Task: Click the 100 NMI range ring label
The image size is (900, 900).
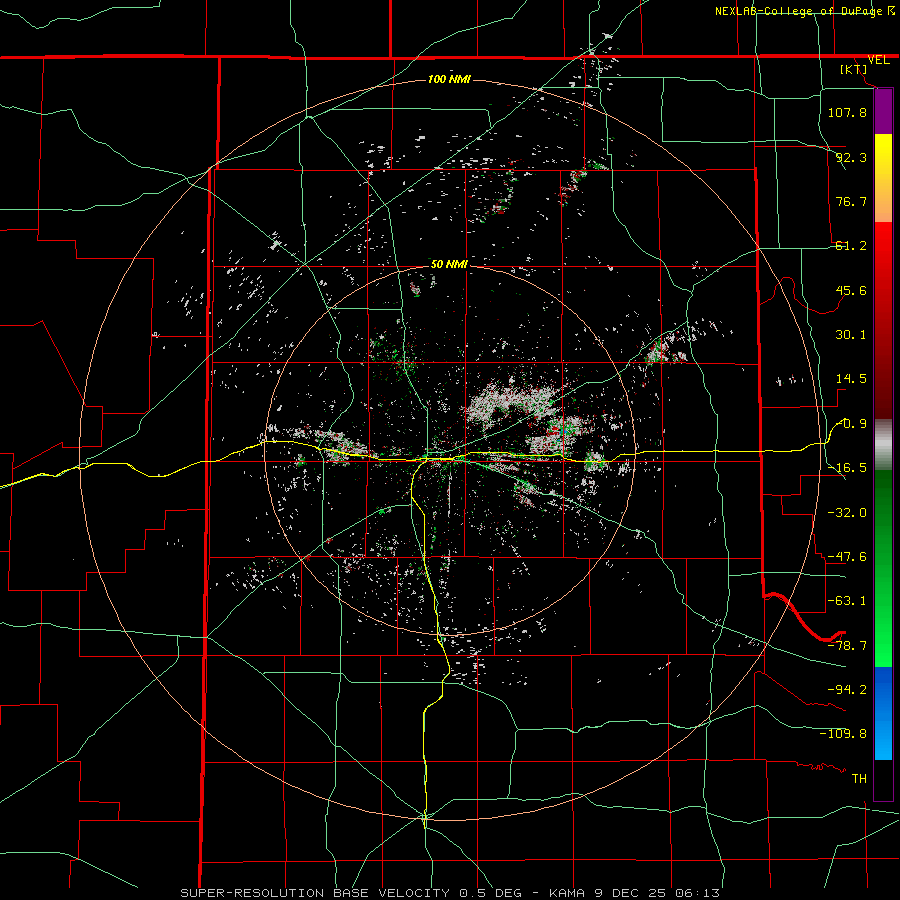Action: tap(449, 79)
